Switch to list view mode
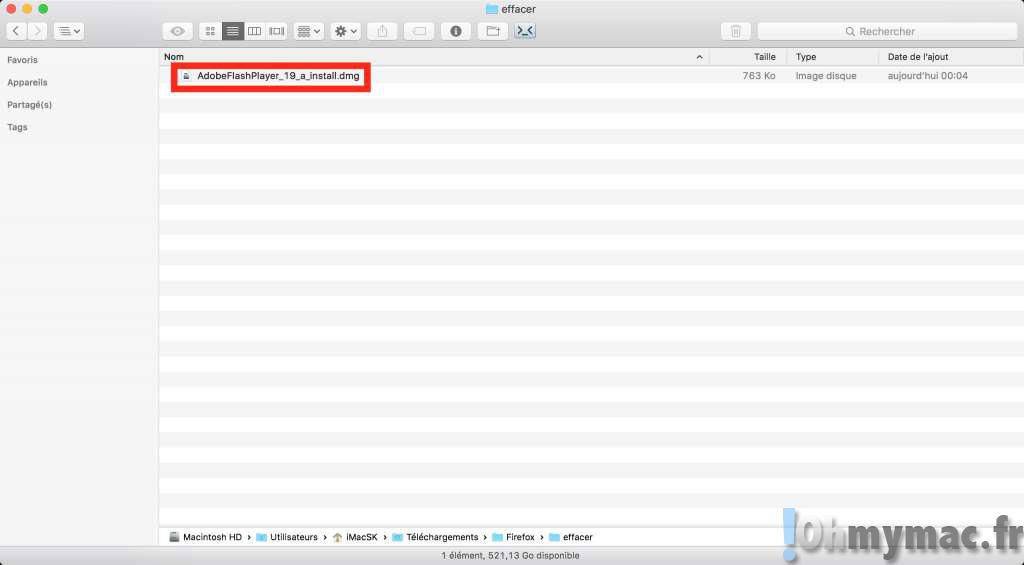 point(232,31)
